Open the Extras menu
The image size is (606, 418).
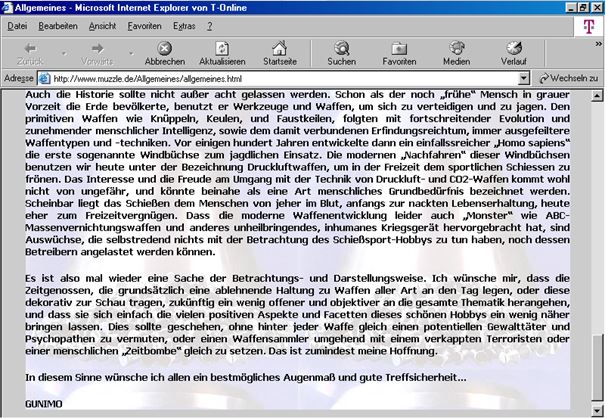point(184,25)
